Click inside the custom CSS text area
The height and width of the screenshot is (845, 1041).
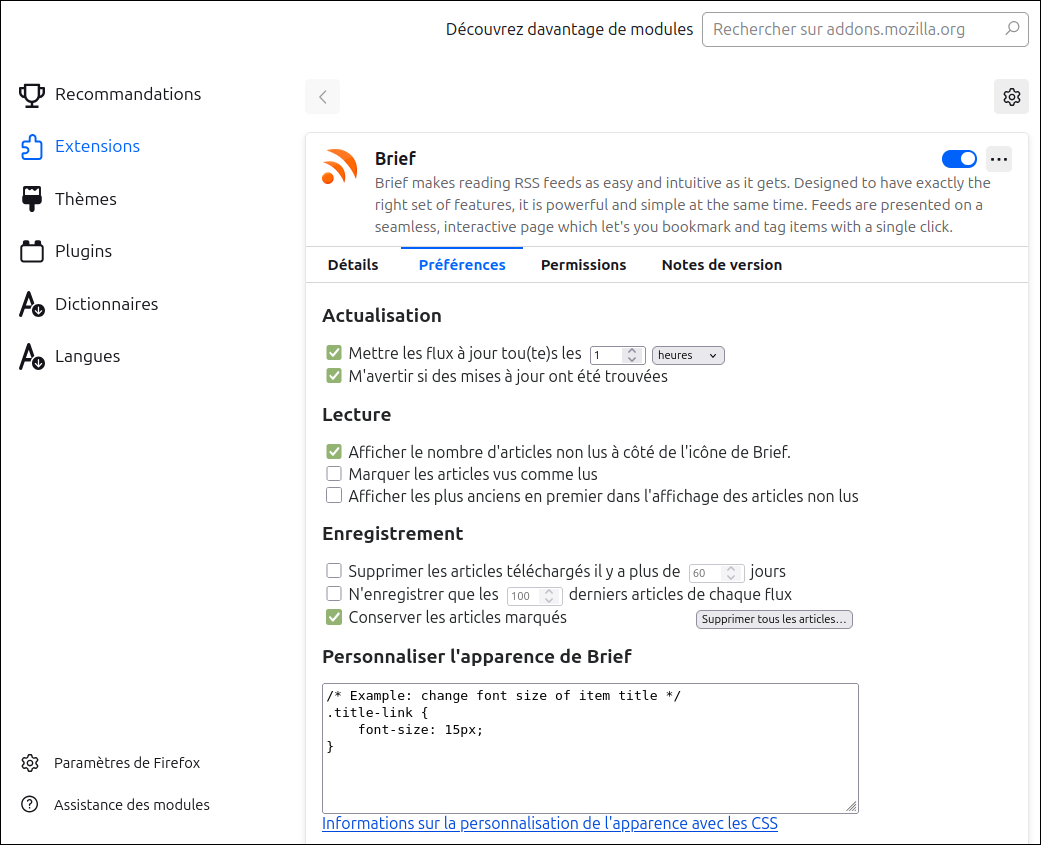590,748
